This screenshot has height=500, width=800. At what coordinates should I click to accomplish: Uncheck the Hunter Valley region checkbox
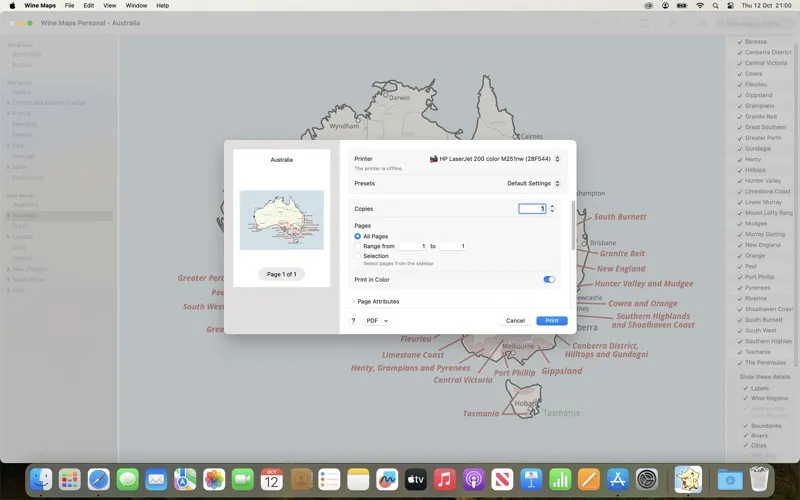pos(740,181)
